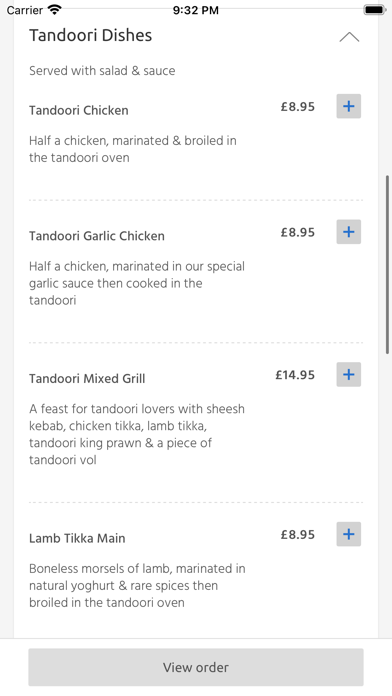Tap the 'Served with salad & sauce' subtitle
392x696 pixels.
pyautogui.click(x=102, y=71)
